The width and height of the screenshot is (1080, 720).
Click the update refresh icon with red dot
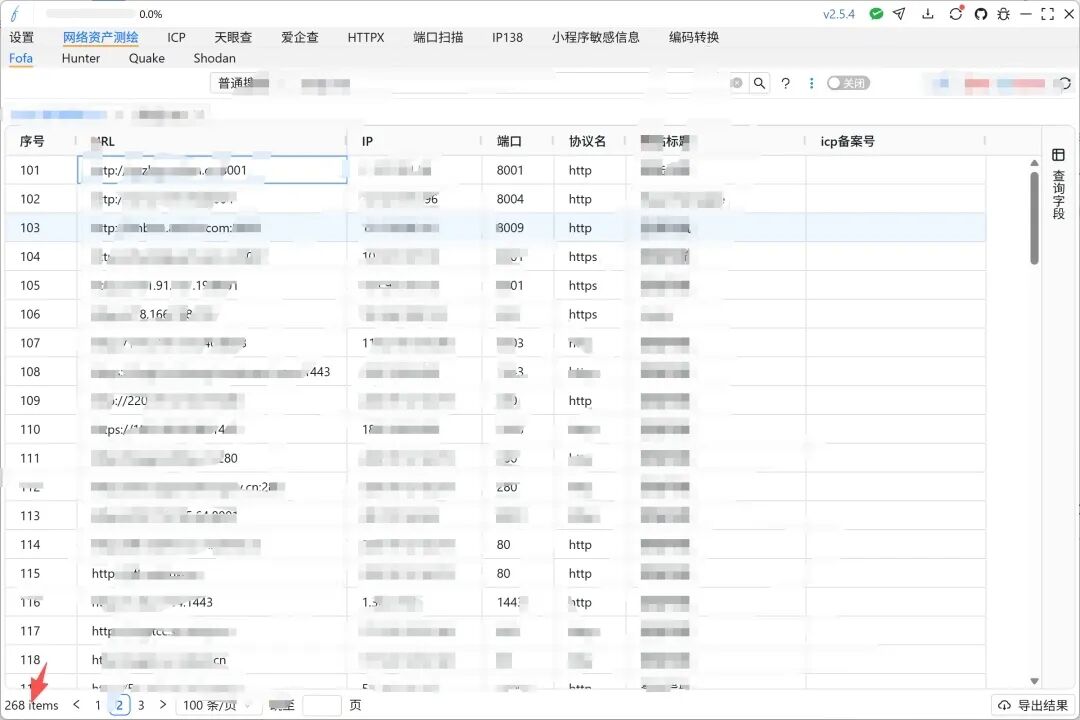tap(955, 14)
